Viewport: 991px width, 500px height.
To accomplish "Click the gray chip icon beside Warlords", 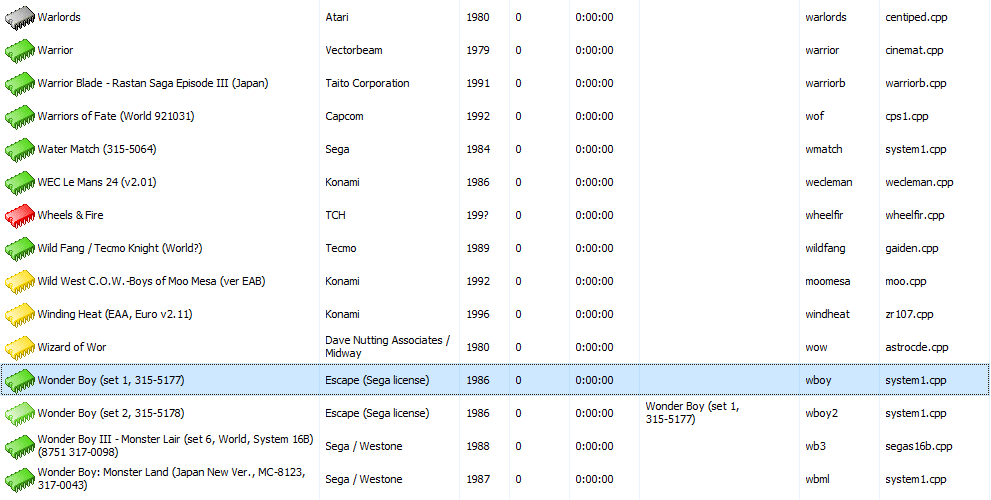I will click(x=20, y=18).
